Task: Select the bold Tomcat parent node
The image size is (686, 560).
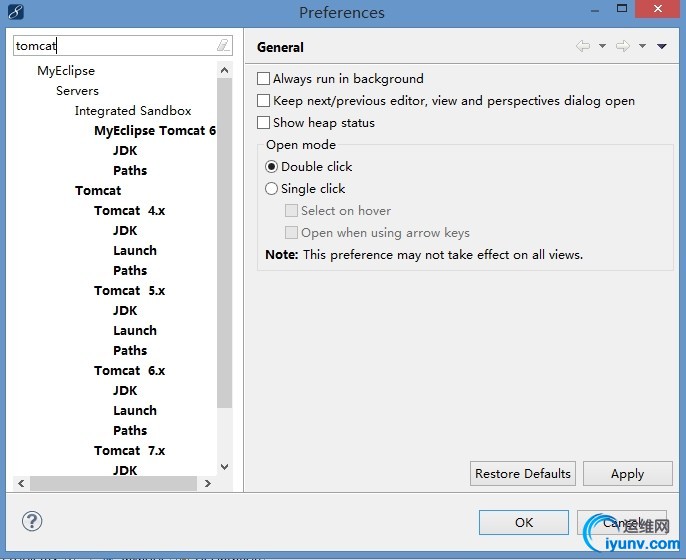Action: click(98, 191)
